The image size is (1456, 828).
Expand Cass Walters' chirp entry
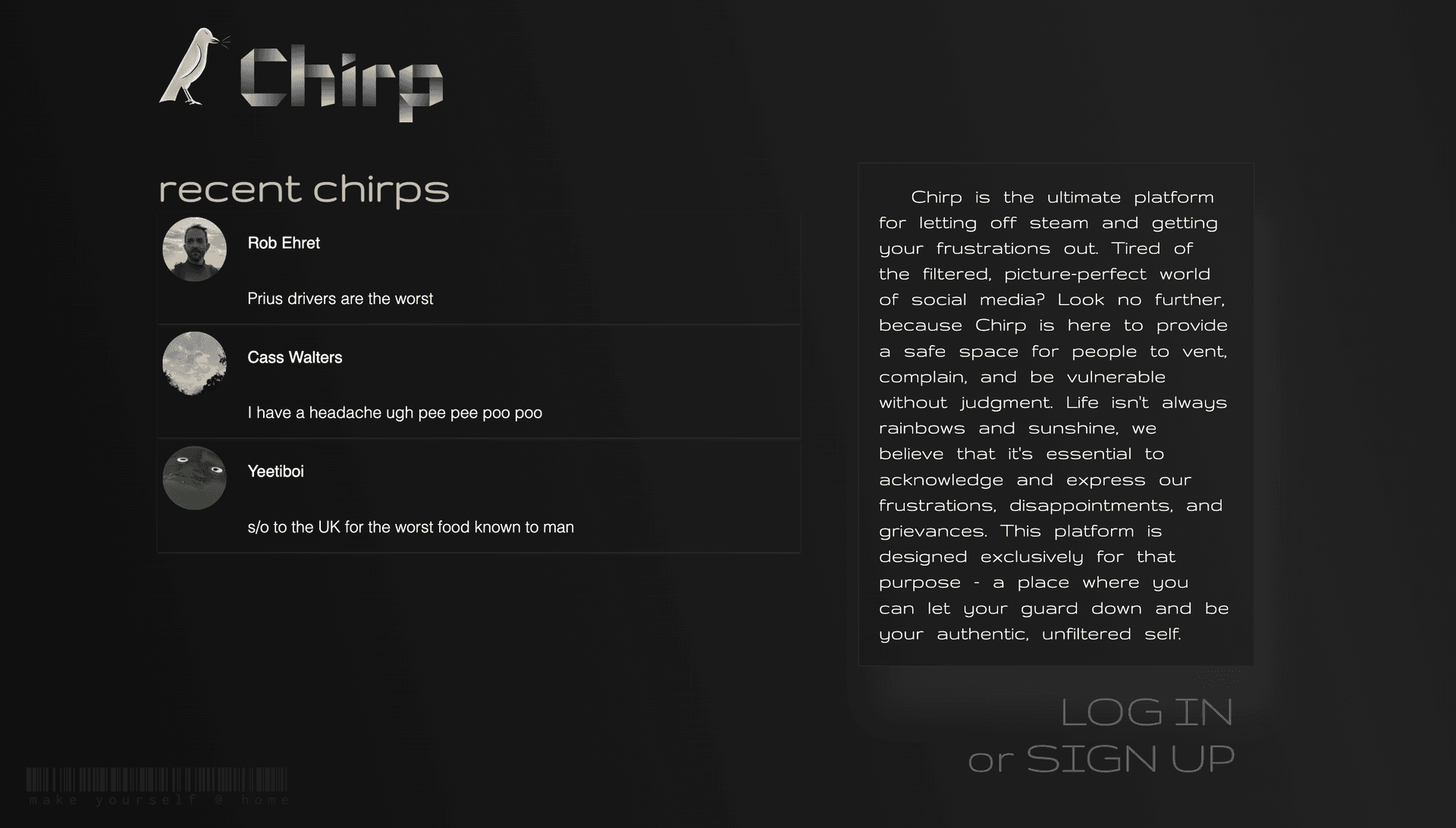(x=480, y=384)
